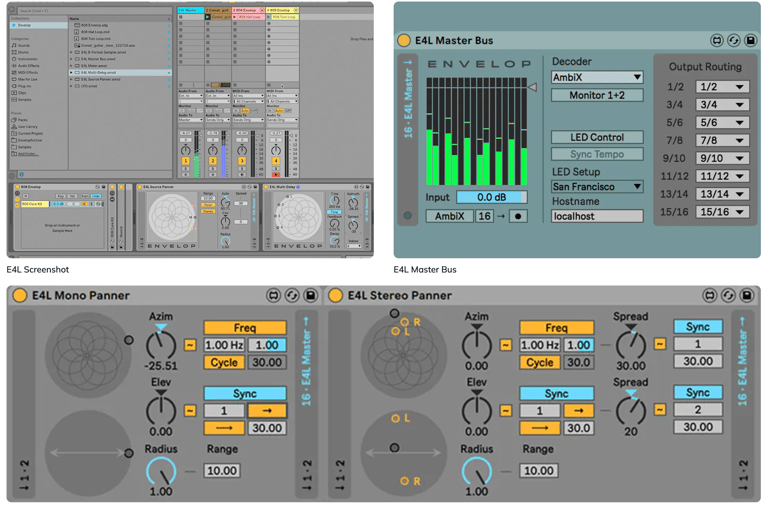
Task: Click the circular reload icon in E4L Mono Panner header
Action: [x=292, y=295]
